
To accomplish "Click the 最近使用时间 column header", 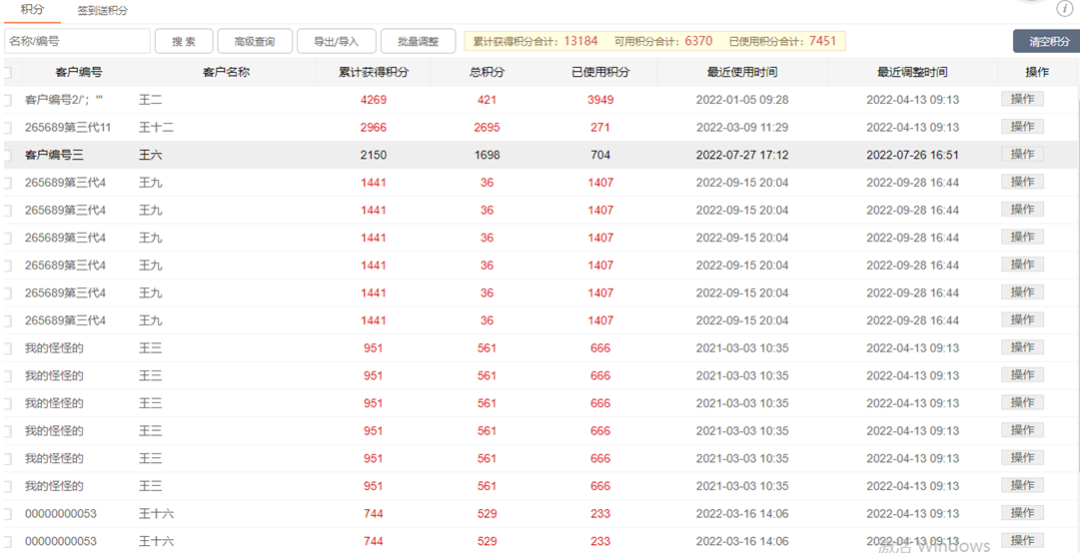I will (742, 72).
